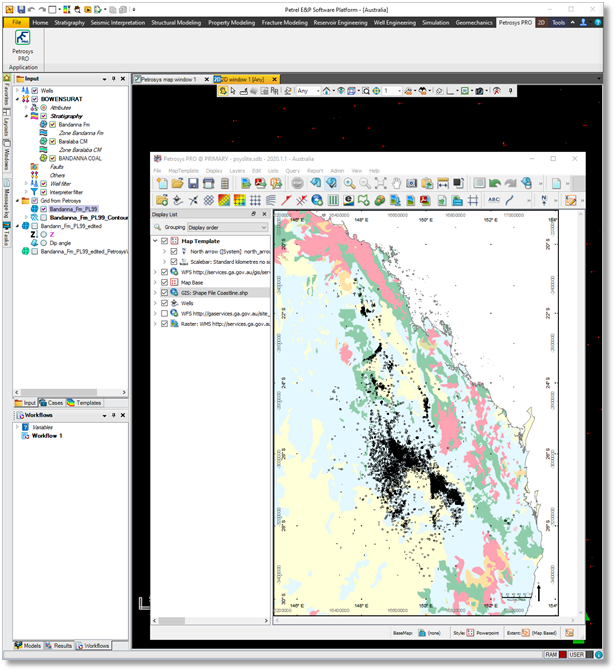The image size is (616, 672).
Task: Collapse the BOWENSURAT tree node
Action: tap(17, 99)
